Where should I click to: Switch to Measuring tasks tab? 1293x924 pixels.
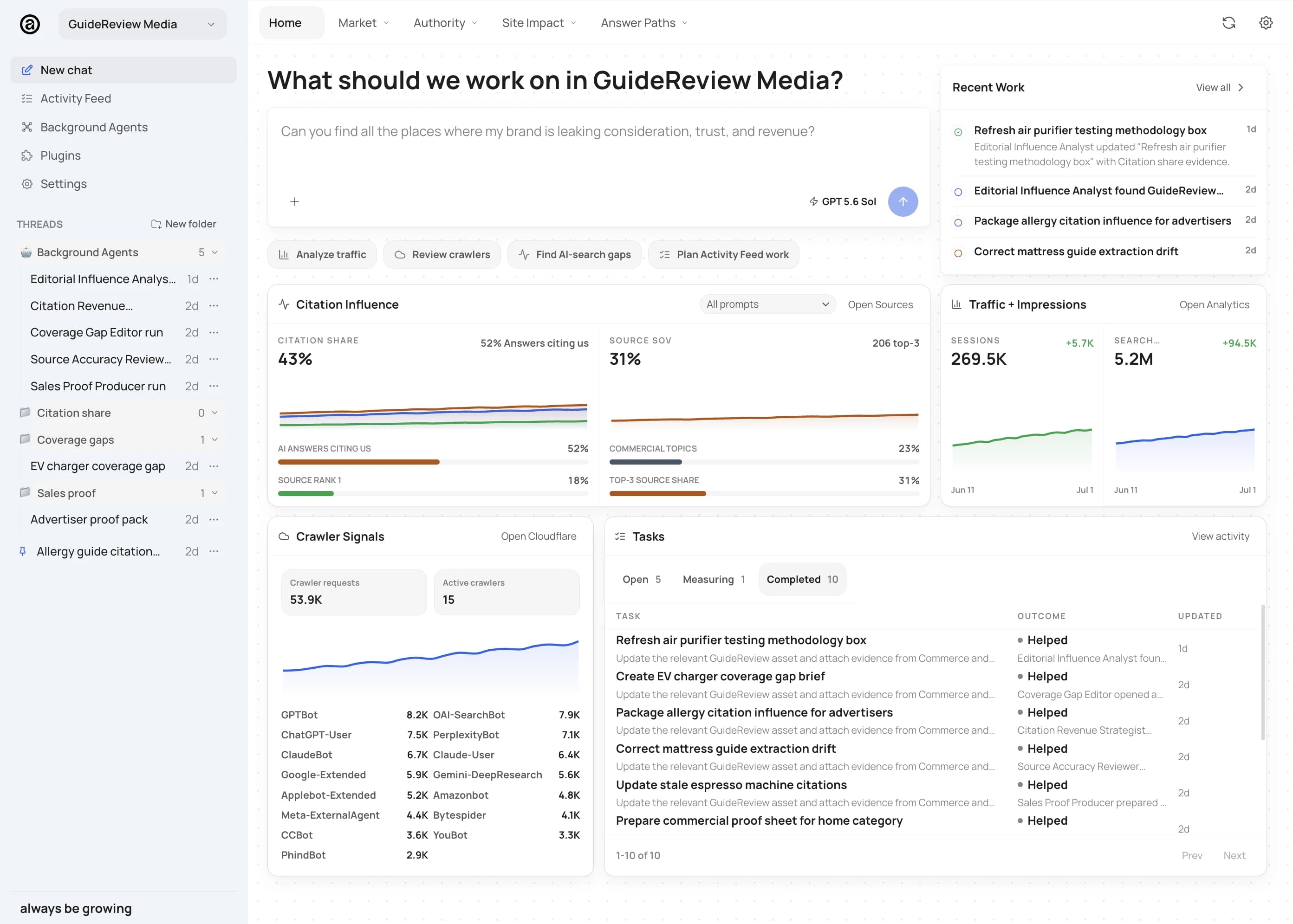click(714, 579)
